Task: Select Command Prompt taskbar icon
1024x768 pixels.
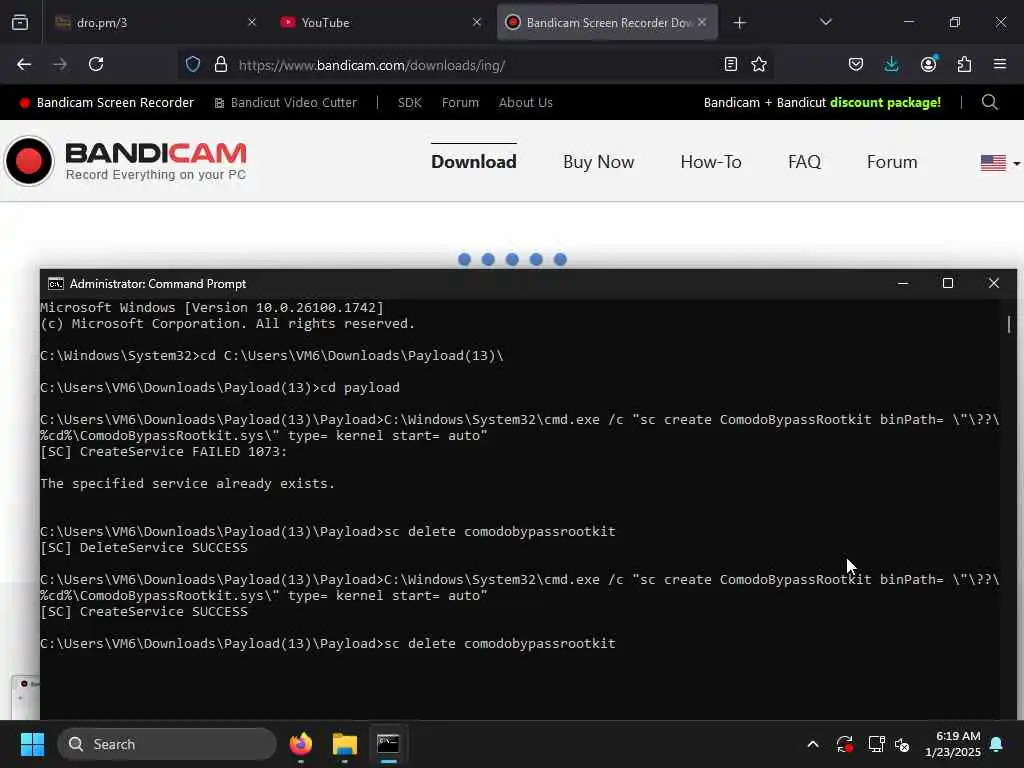Action: pos(389,744)
